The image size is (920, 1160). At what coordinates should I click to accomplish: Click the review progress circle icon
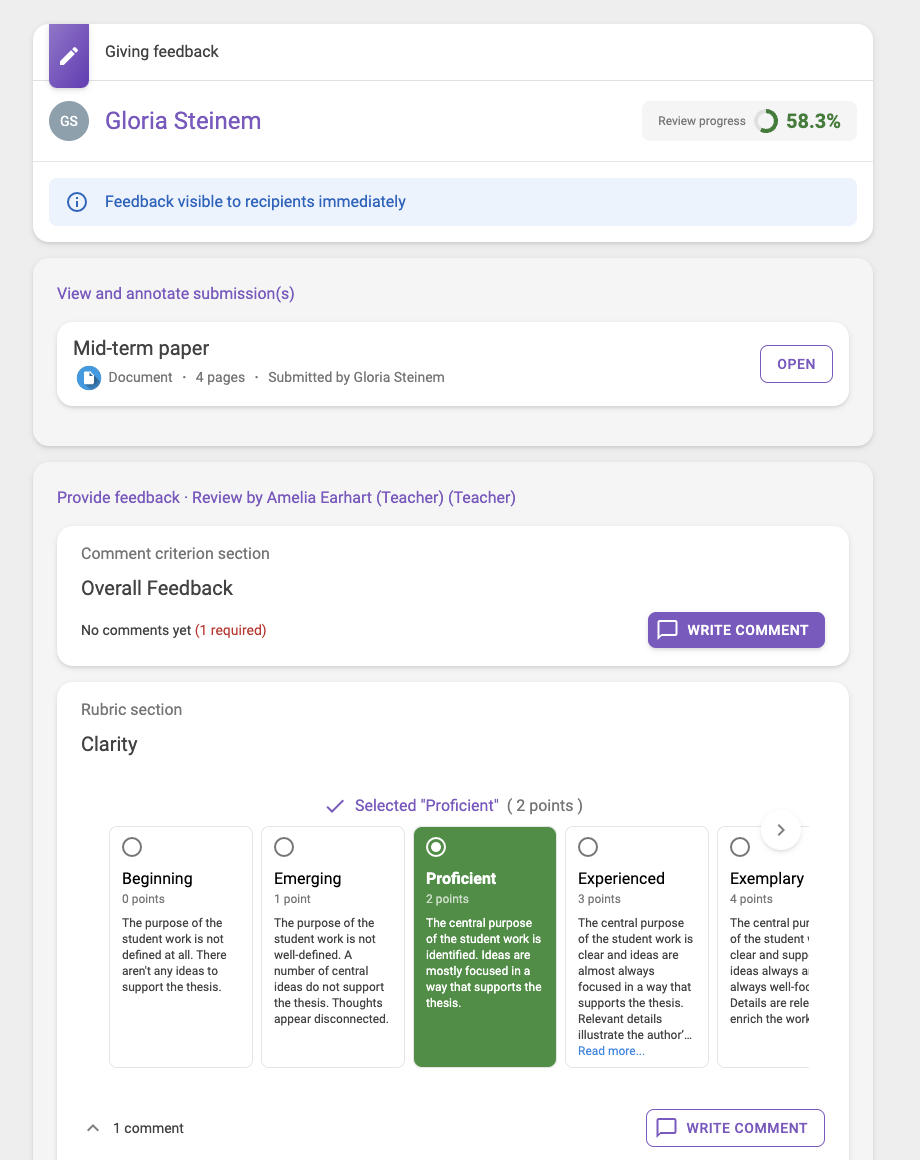click(x=767, y=121)
